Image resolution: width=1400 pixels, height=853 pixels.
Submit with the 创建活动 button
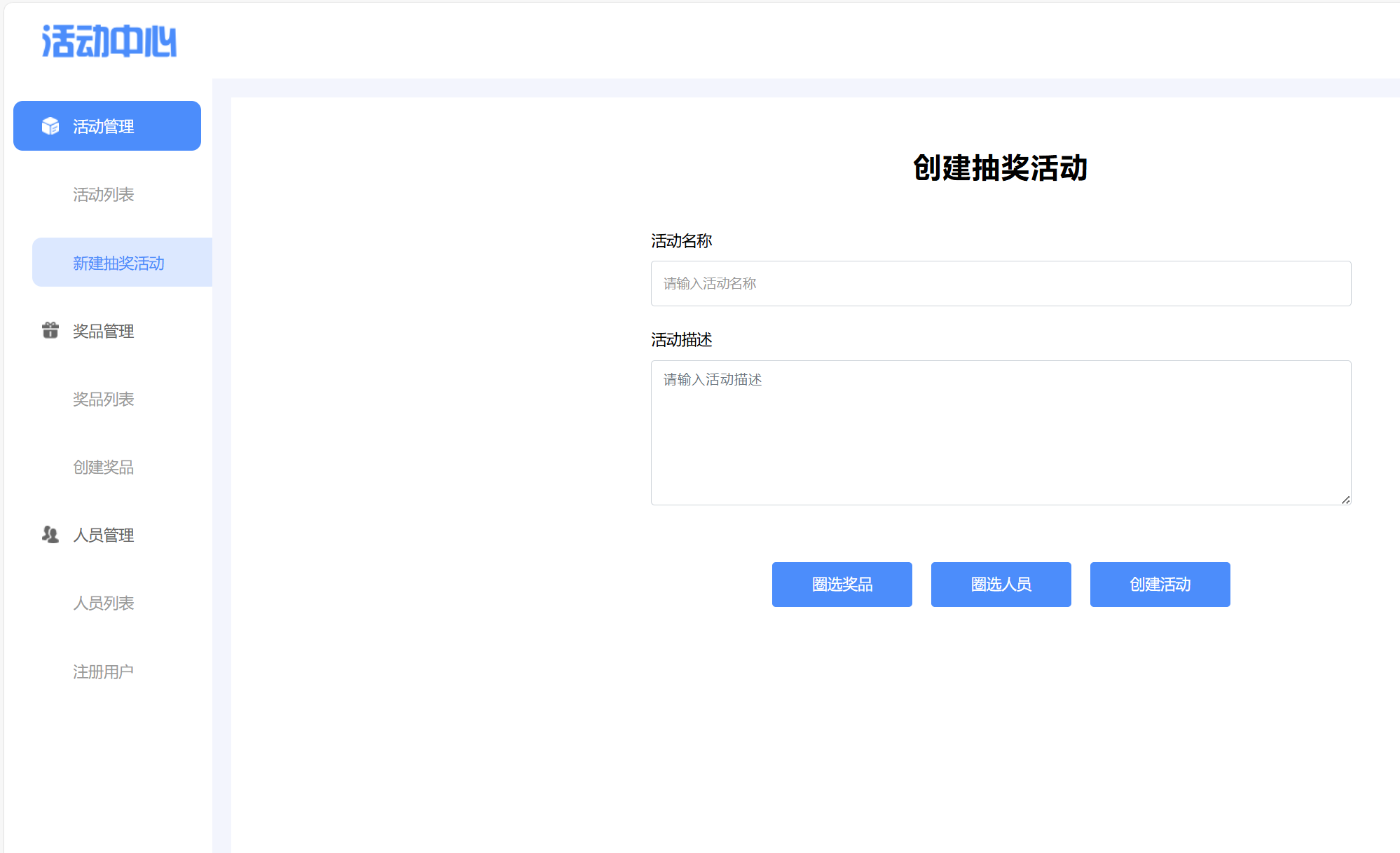click(x=1160, y=584)
